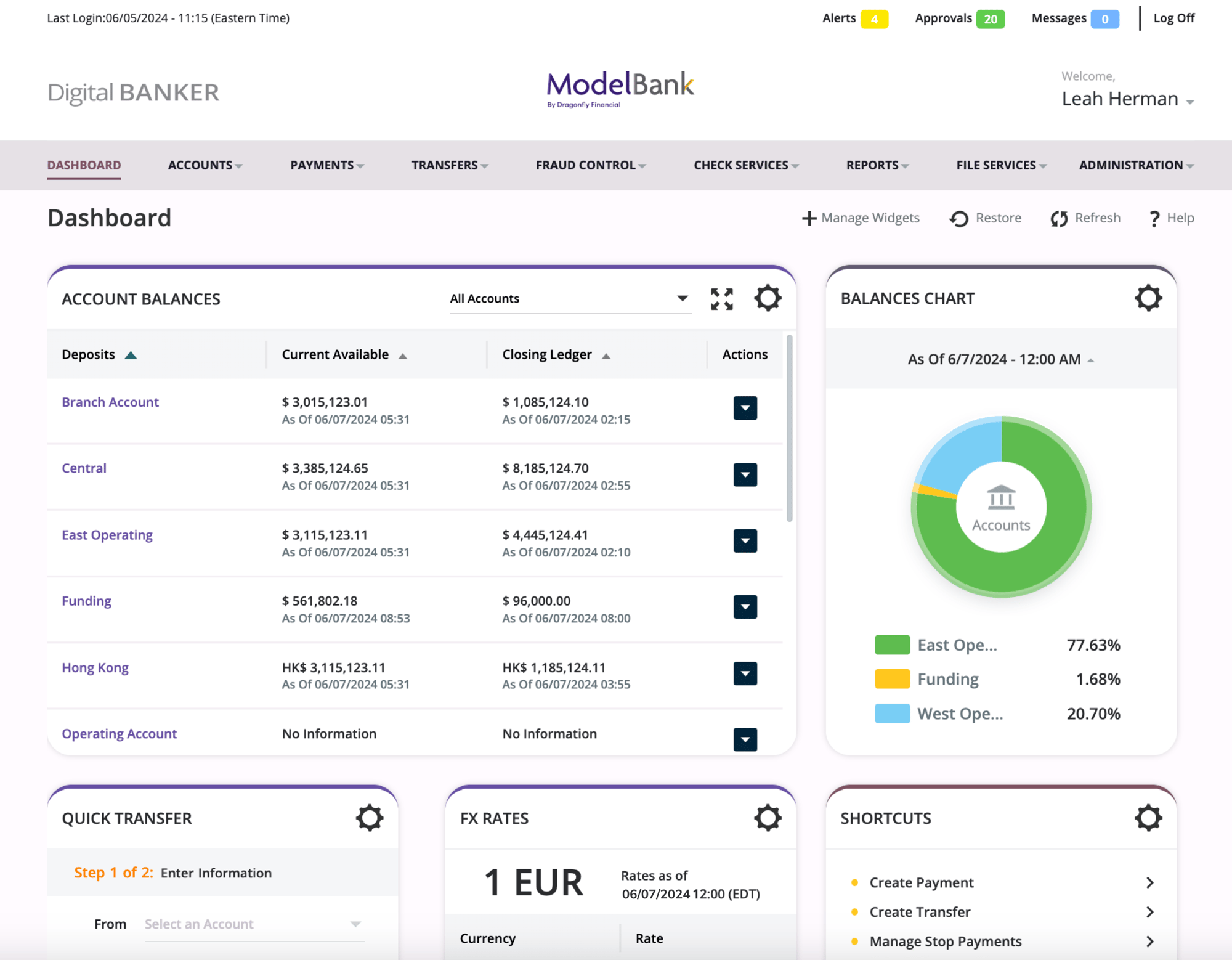The image size is (1232, 960).
Task: Click Create Transfer chevron arrow
Action: (x=1149, y=912)
